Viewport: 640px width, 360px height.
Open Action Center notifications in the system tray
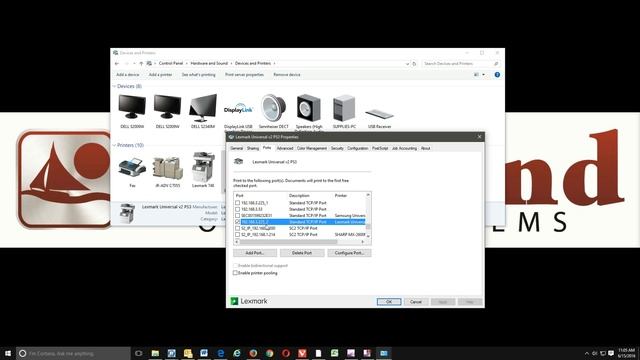click(x=611, y=353)
